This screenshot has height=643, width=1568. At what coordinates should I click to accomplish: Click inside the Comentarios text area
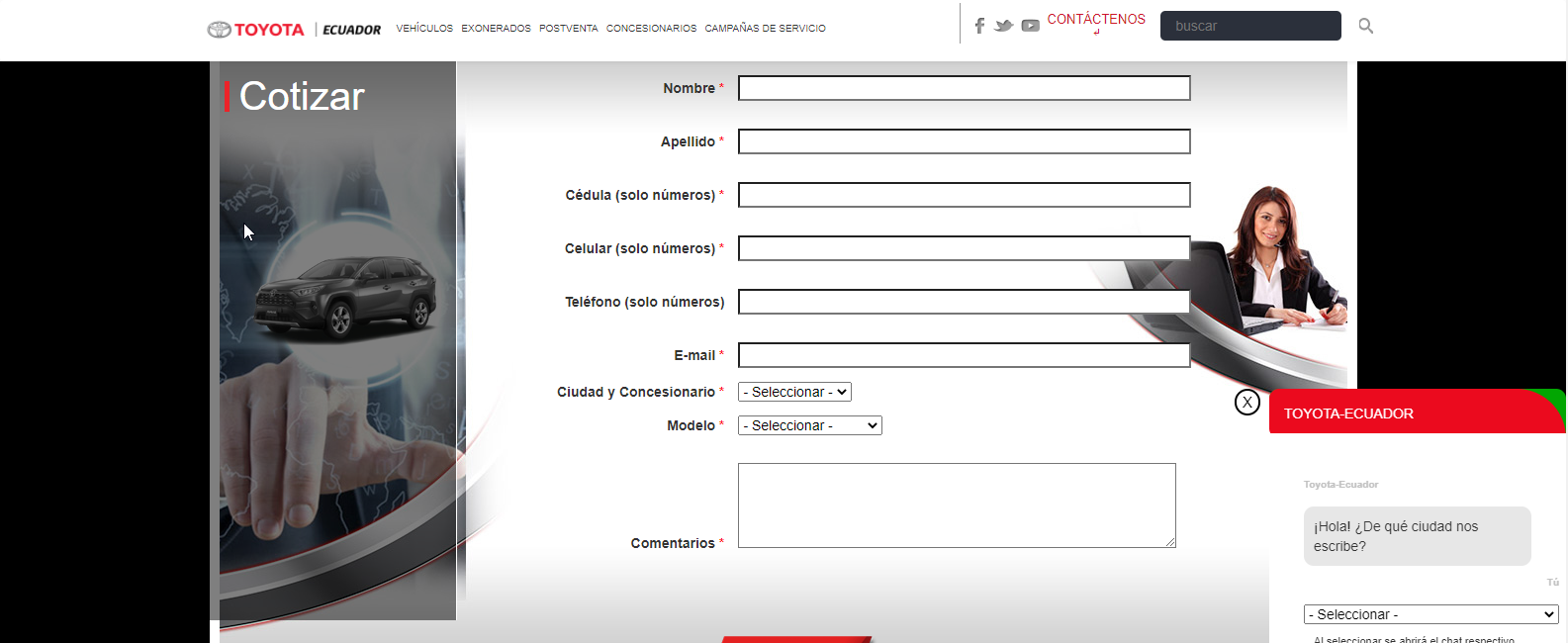957,505
